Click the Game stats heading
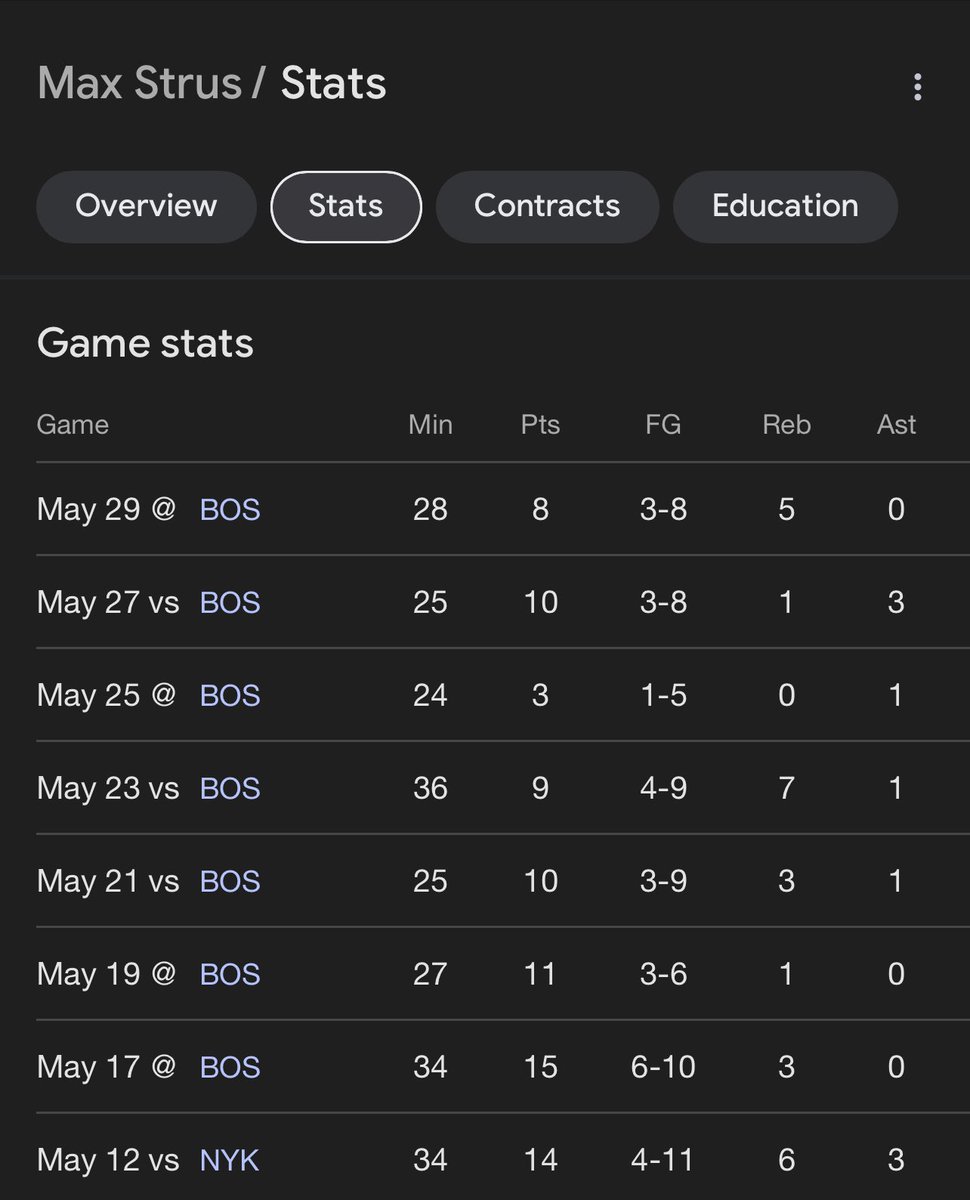 click(145, 344)
